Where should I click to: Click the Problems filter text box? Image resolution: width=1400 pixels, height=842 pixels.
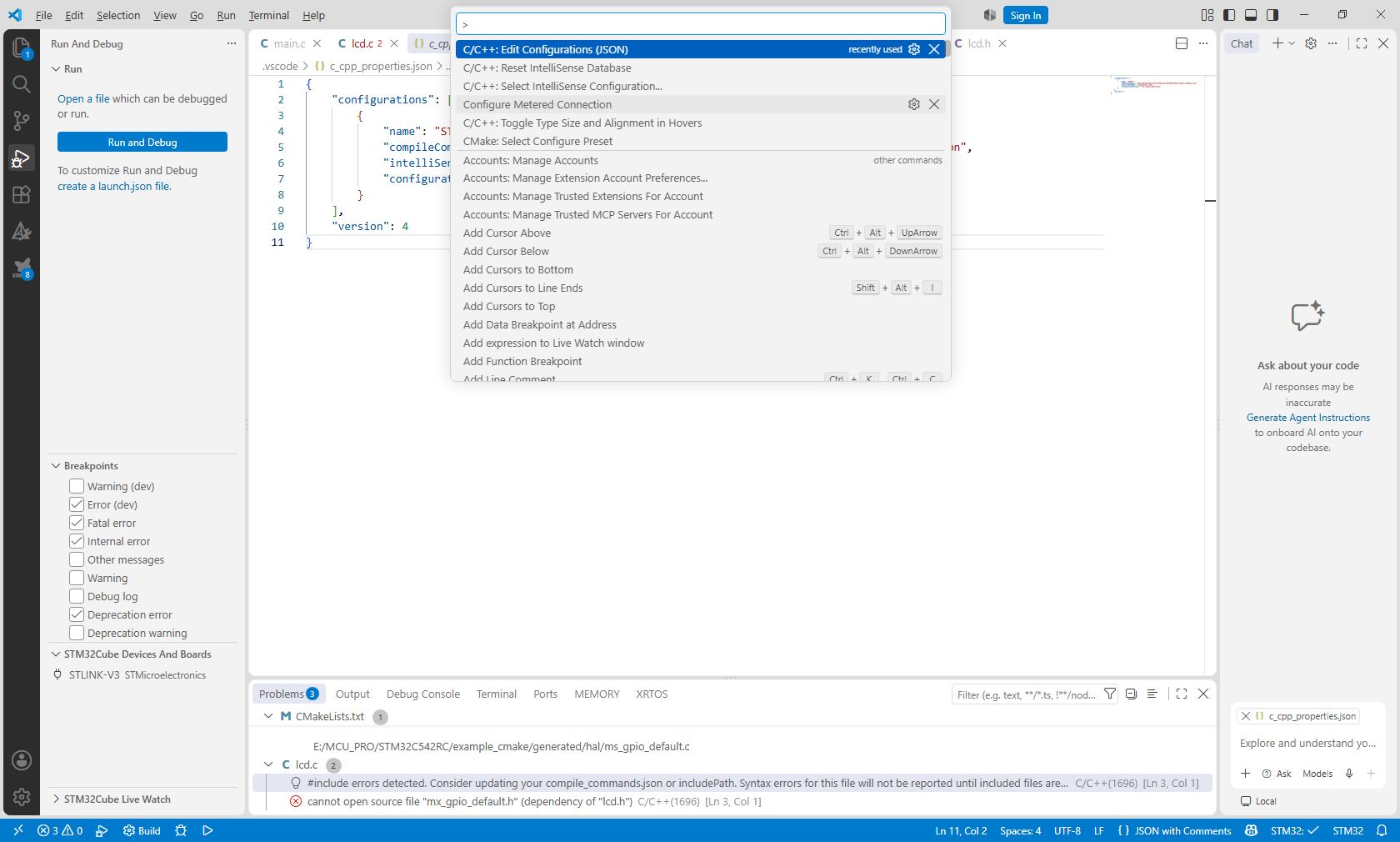[x=1027, y=694]
